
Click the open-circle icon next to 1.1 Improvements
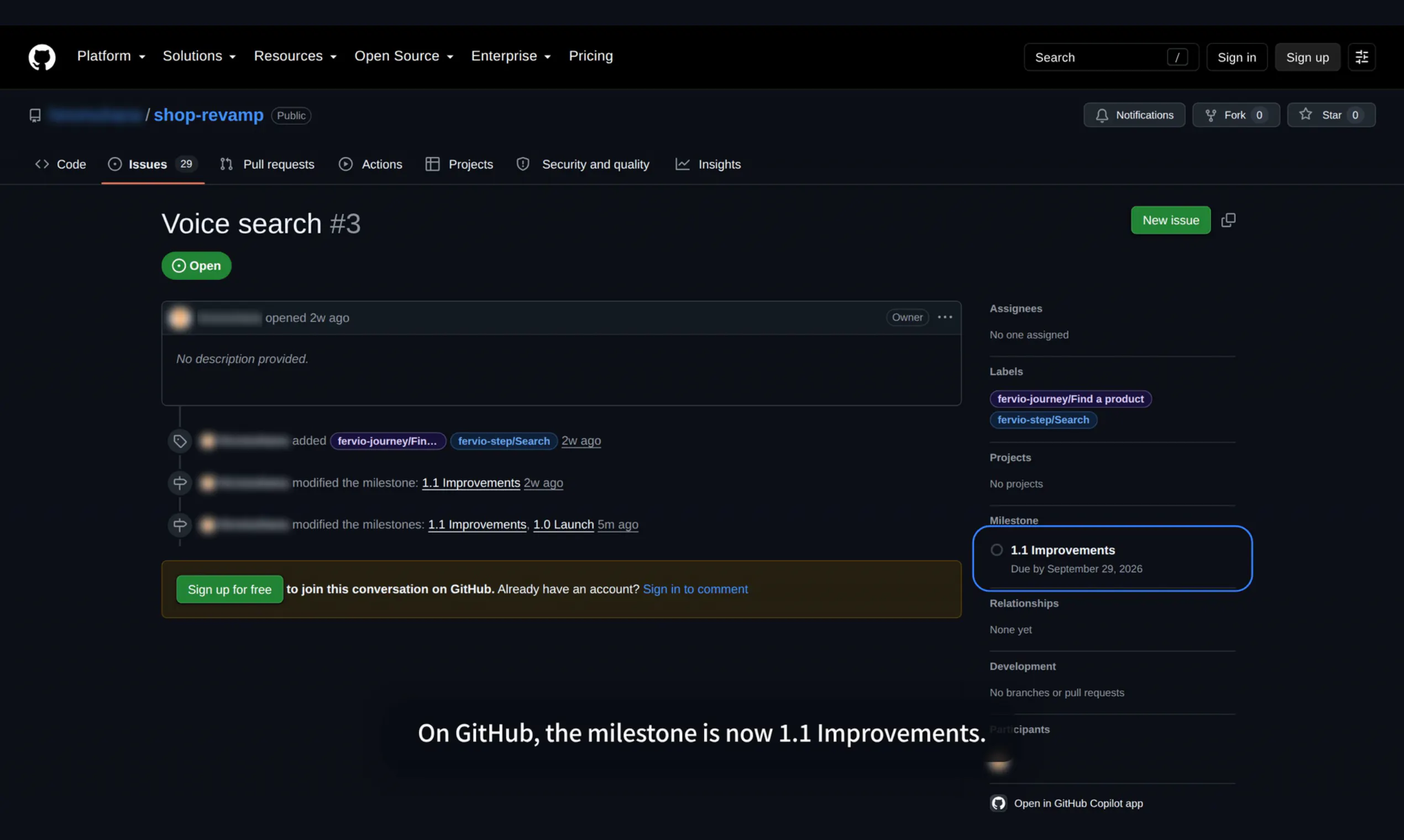pyautogui.click(x=997, y=550)
